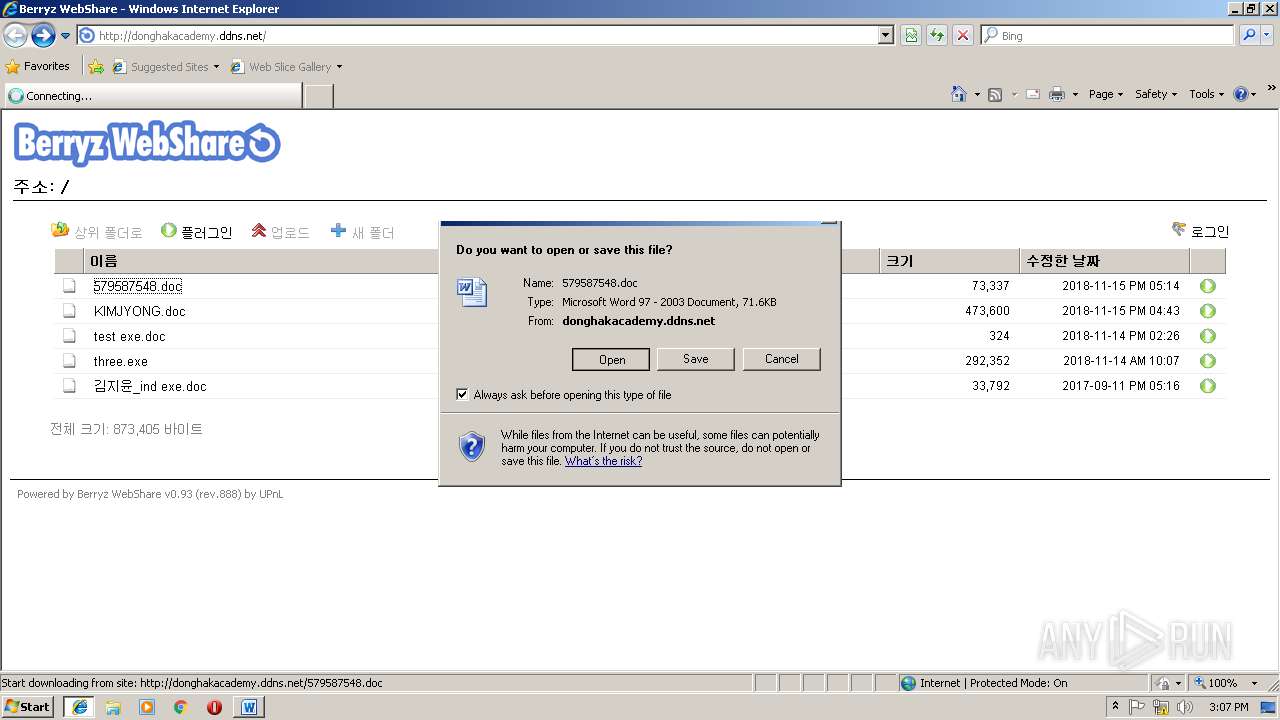
Task: Open the What's the risk? link
Action: click(603, 461)
